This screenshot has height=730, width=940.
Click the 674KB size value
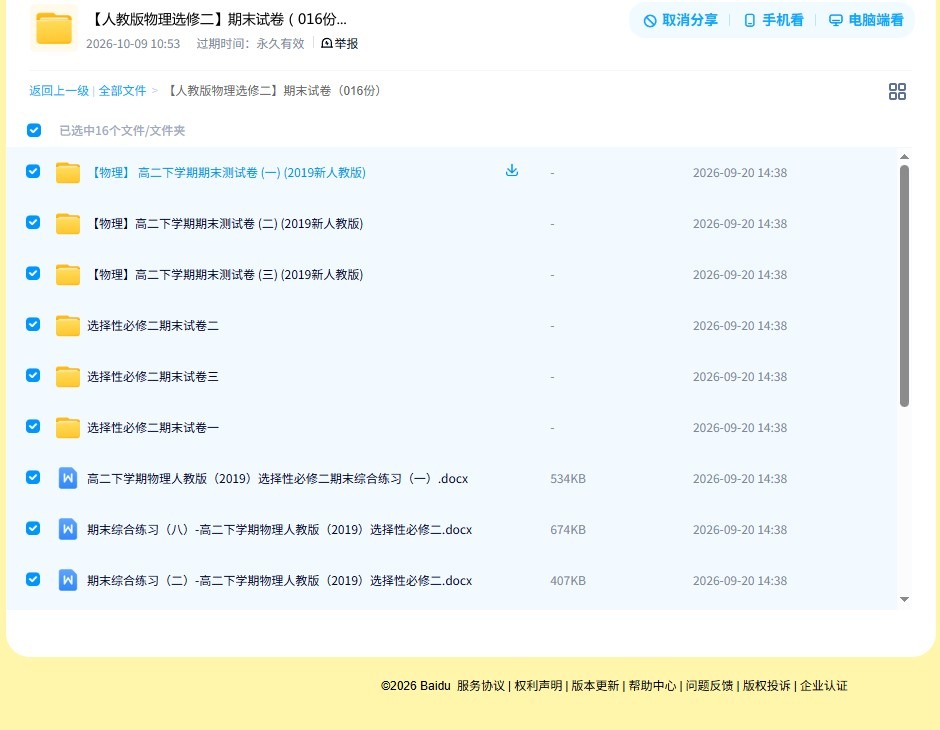pos(568,530)
